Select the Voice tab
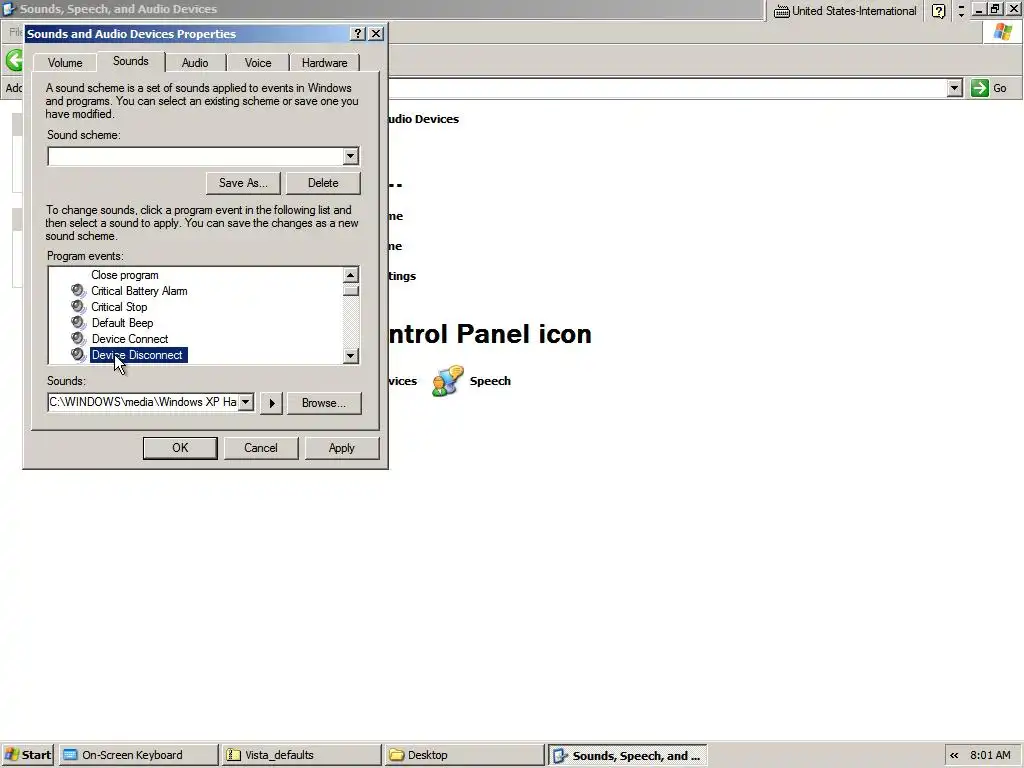The width and height of the screenshot is (1024, 768). [x=258, y=63]
